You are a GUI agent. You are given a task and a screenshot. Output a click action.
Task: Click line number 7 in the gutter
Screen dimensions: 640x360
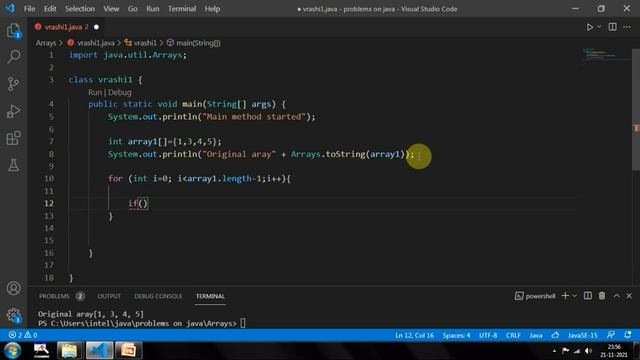click(51, 141)
